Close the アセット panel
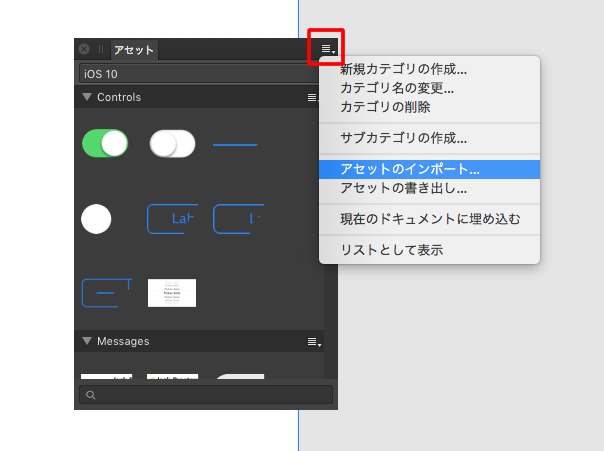 pyautogui.click(x=84, y=49)
